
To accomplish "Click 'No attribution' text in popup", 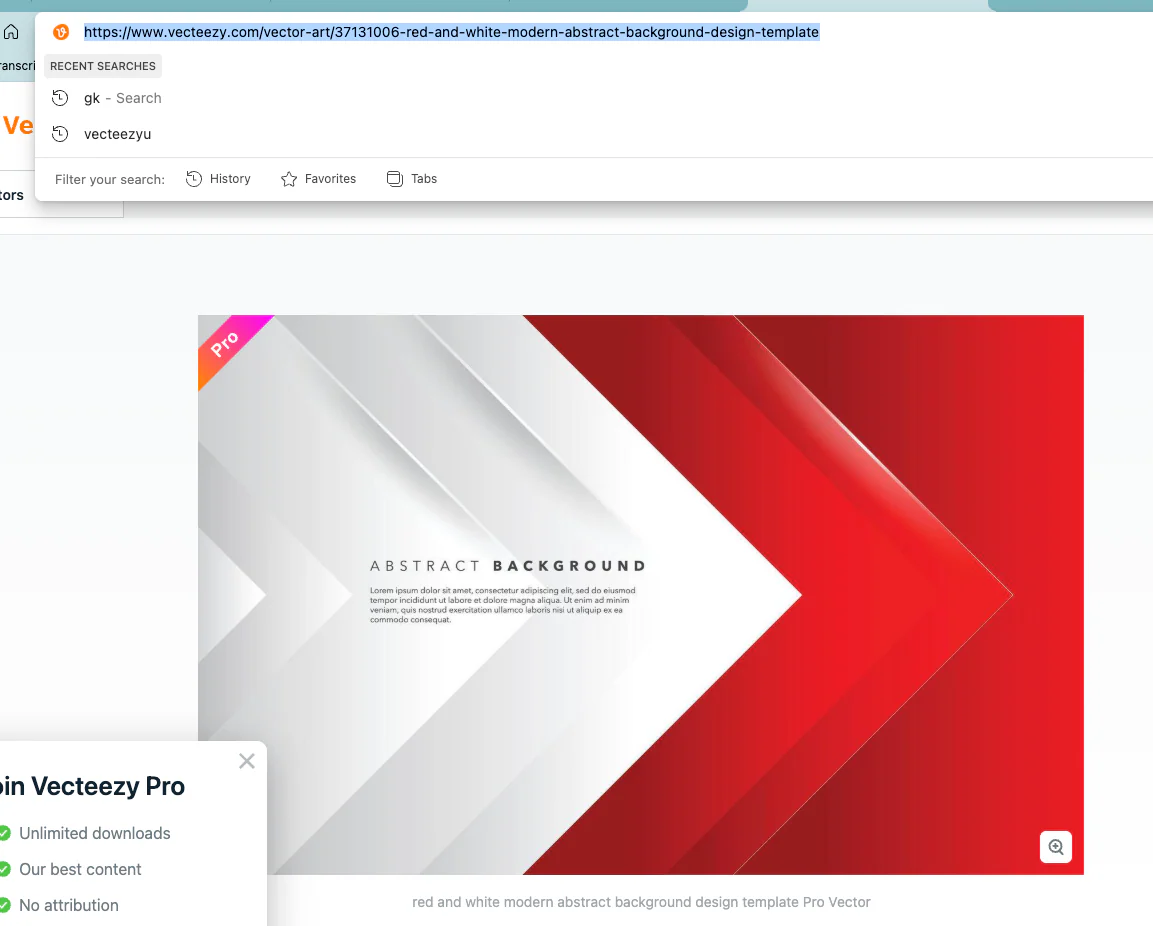I will coord(69,905).
